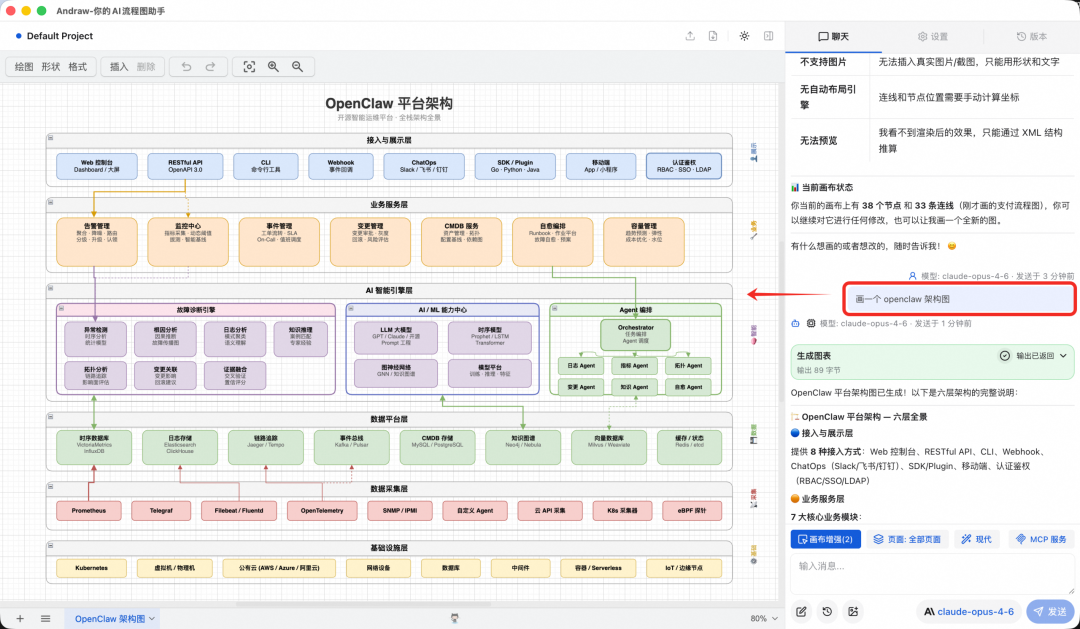The width and height of the screenshot is (1080, 629).
Task: Click the 画一个 openclaw 架构图 message
Action: point(959,299)
